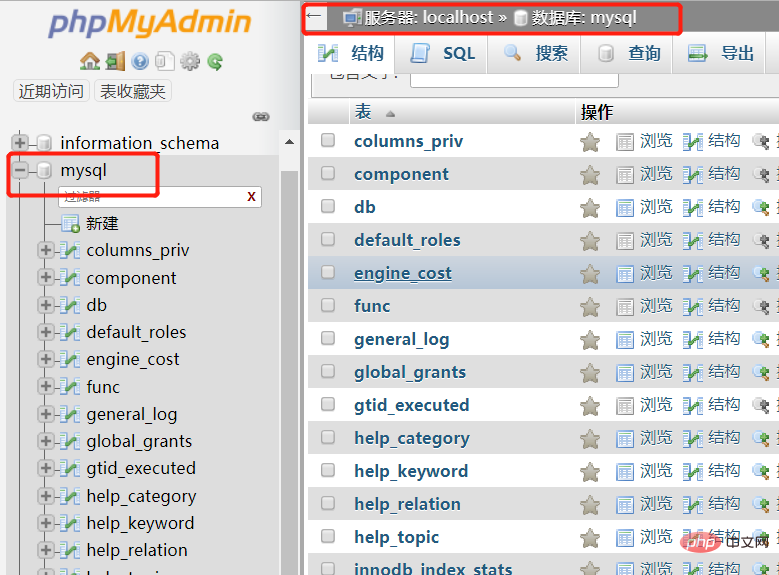Viewport: 779px width, 575px height.
Task: Collapse the mysql database node
Action: [x=20, y=170]
